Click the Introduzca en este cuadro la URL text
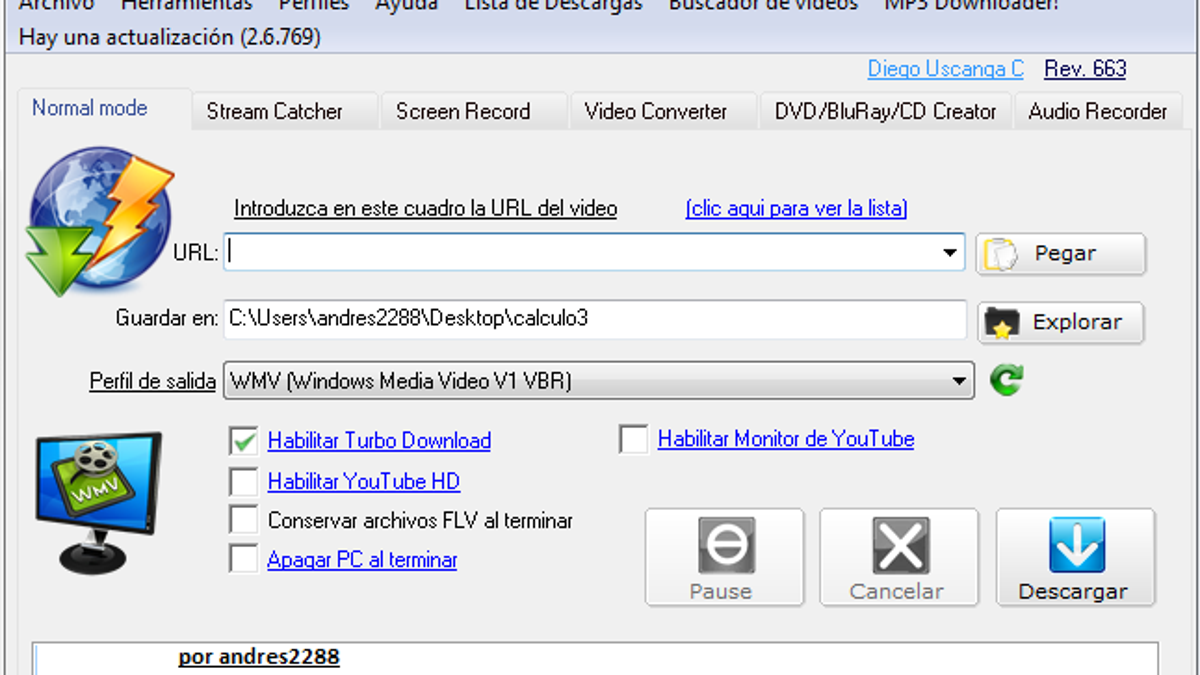 pyautogui.click(x=425, y=209)
